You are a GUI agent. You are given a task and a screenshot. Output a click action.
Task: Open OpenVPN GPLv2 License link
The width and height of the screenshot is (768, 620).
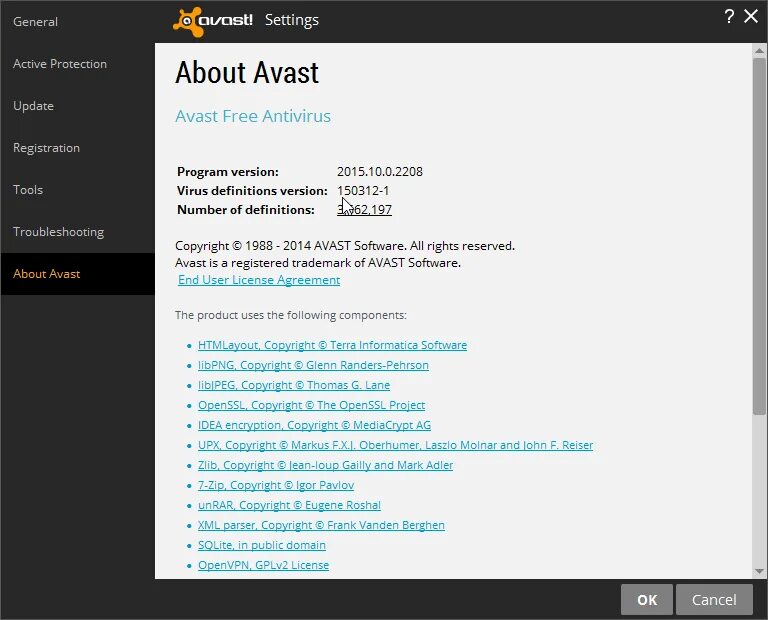[263, 565]
